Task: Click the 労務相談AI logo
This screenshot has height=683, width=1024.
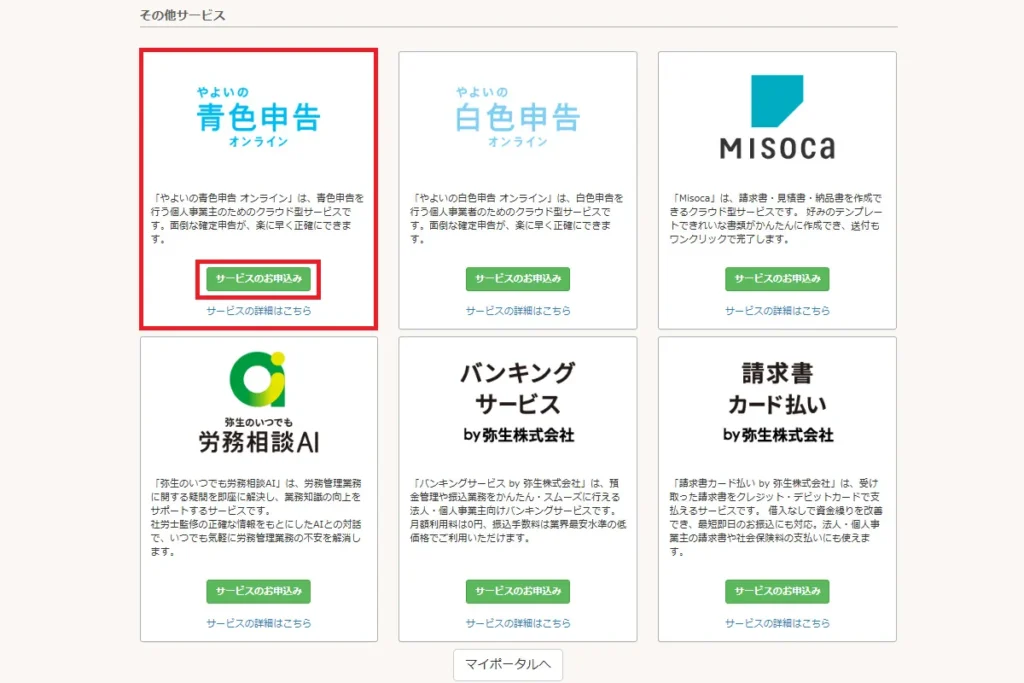Action: (259, 403)
